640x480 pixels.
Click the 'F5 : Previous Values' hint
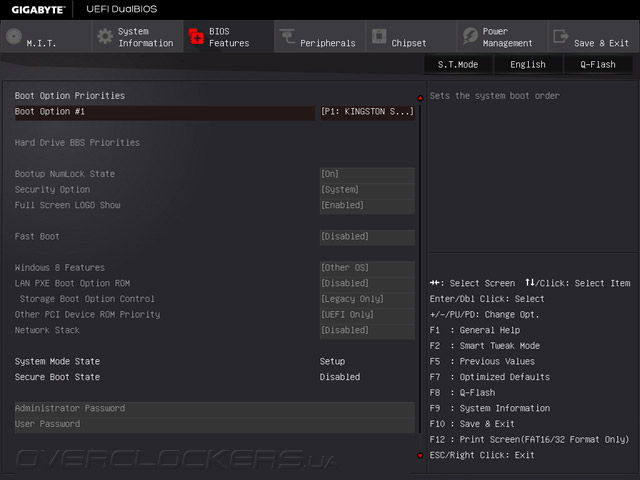click(482, 362)
